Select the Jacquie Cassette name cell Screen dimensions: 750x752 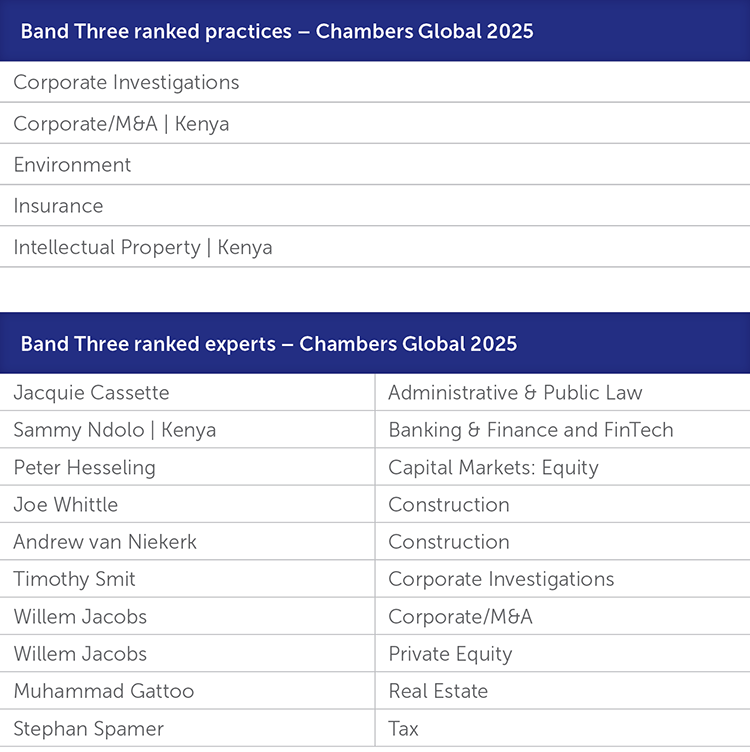pos(187,392)
